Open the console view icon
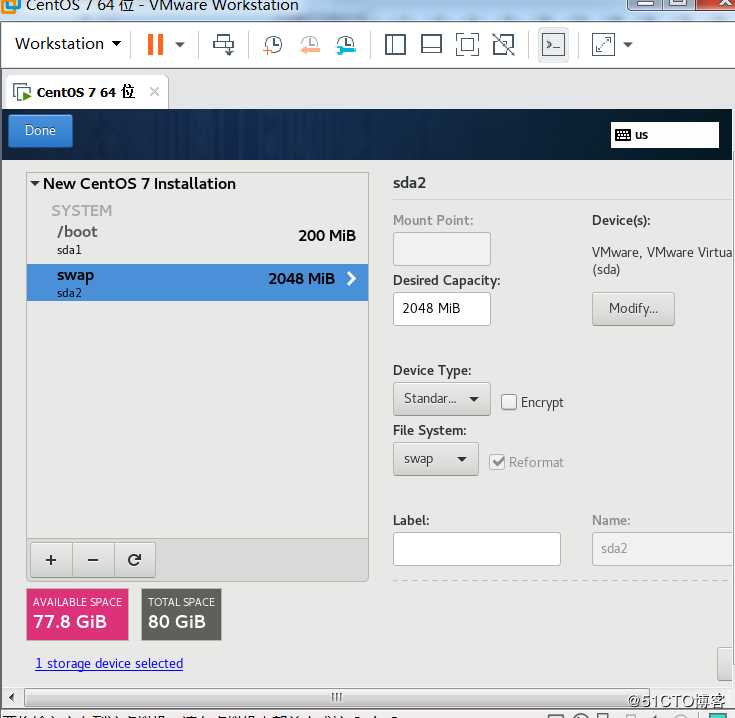 [x=553, y=45]
